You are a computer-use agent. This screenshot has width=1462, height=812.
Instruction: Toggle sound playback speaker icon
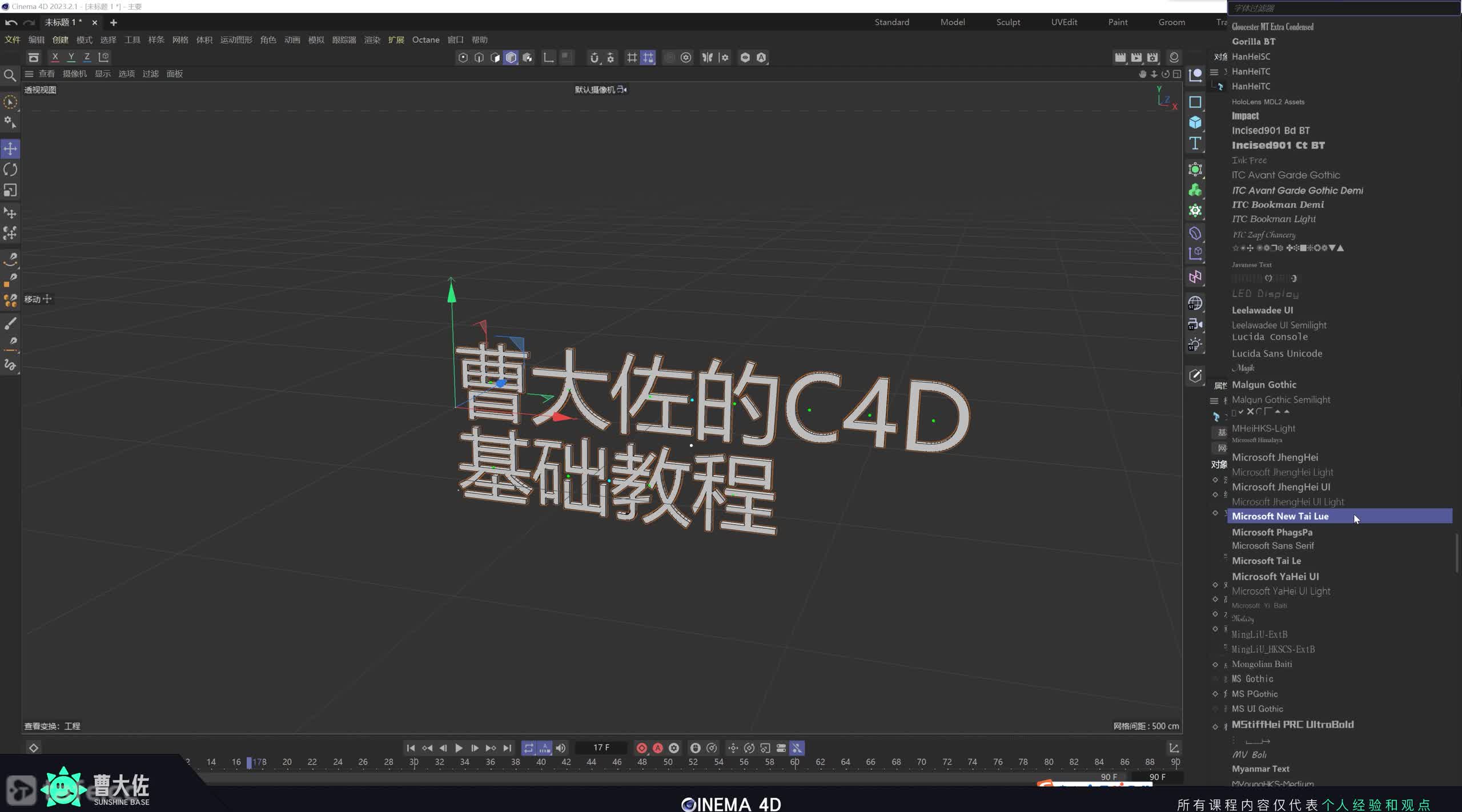[x=561, y=748]
